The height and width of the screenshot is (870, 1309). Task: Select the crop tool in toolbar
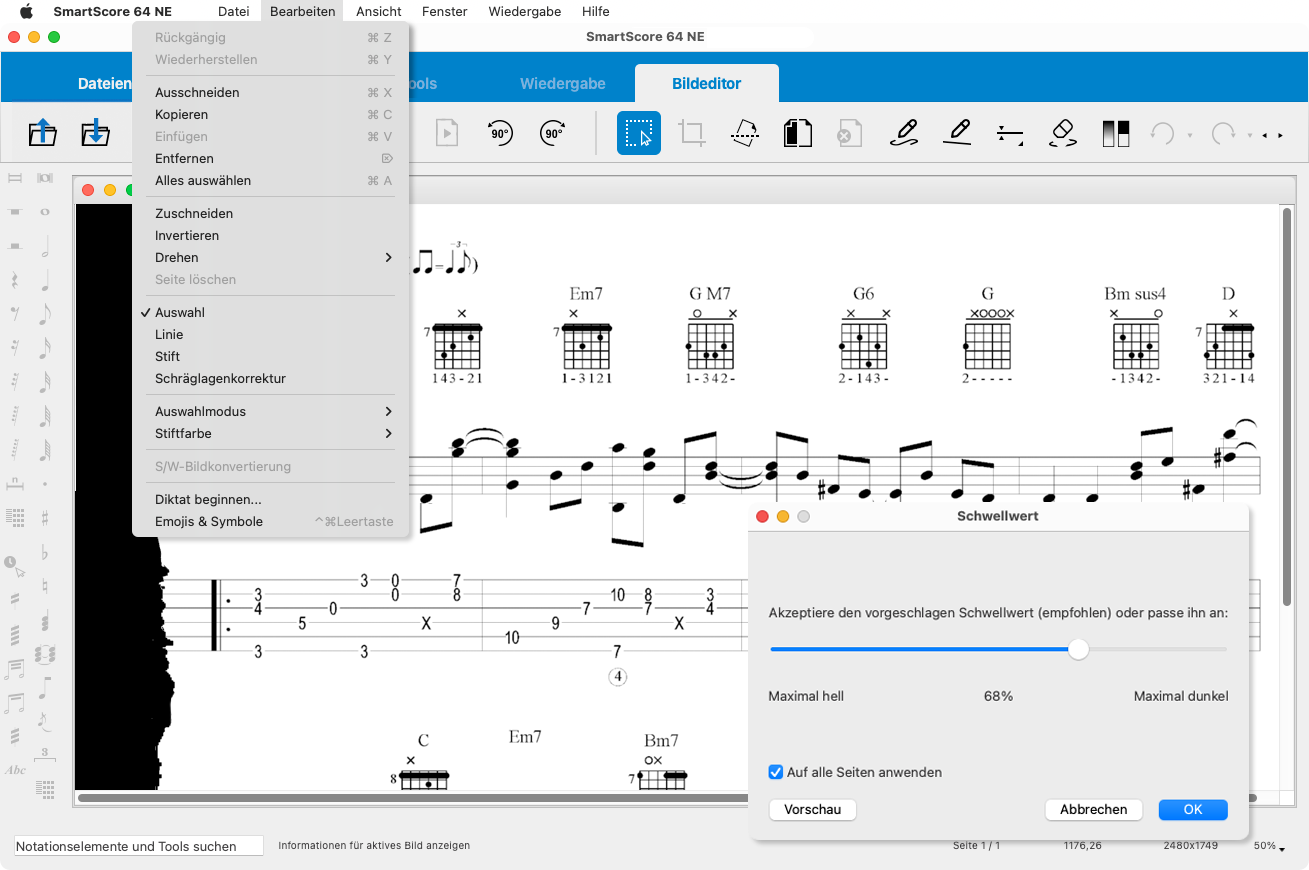pos(692,133)
